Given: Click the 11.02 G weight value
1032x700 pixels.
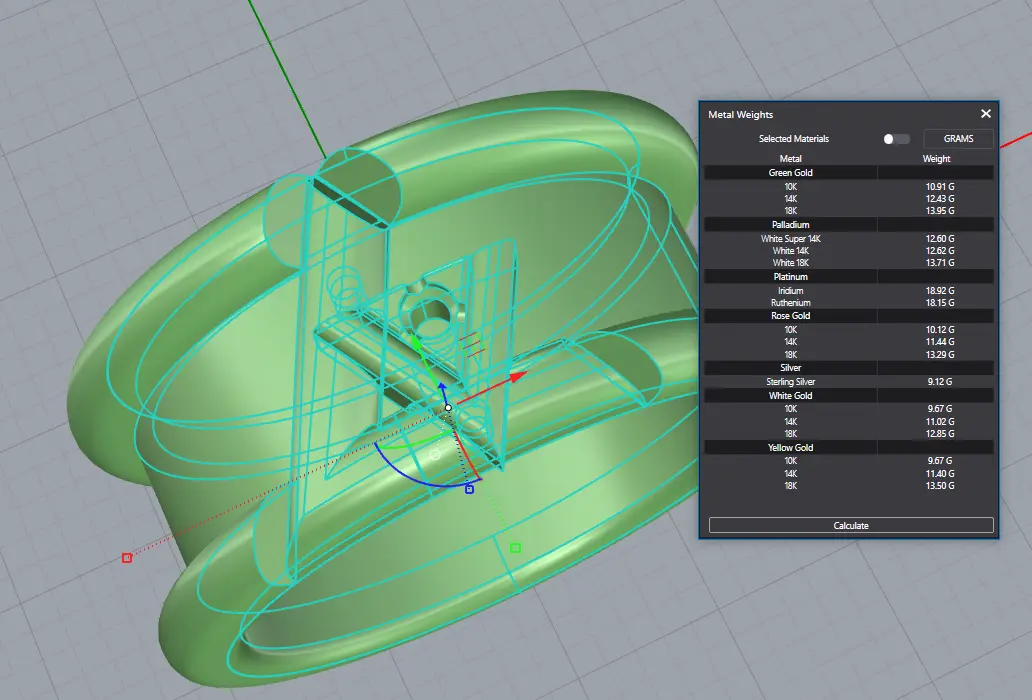Looking at the screenshot, I should pos(940,422).
